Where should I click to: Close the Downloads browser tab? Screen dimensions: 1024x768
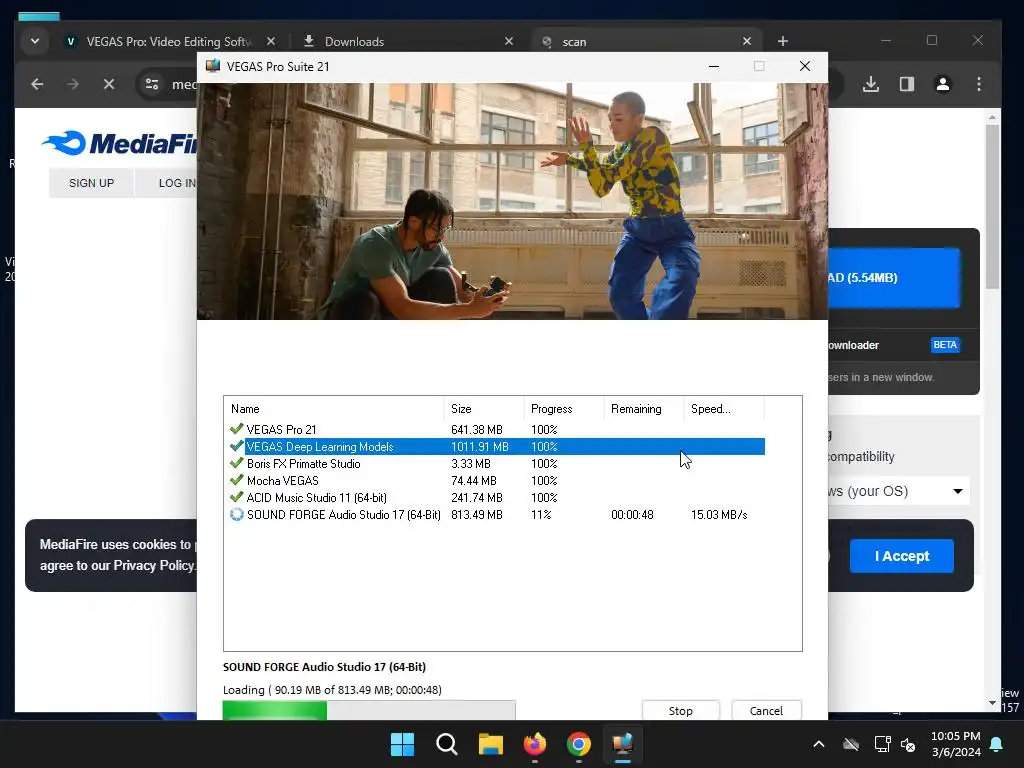pyautogui.click(x=509, y=41)
